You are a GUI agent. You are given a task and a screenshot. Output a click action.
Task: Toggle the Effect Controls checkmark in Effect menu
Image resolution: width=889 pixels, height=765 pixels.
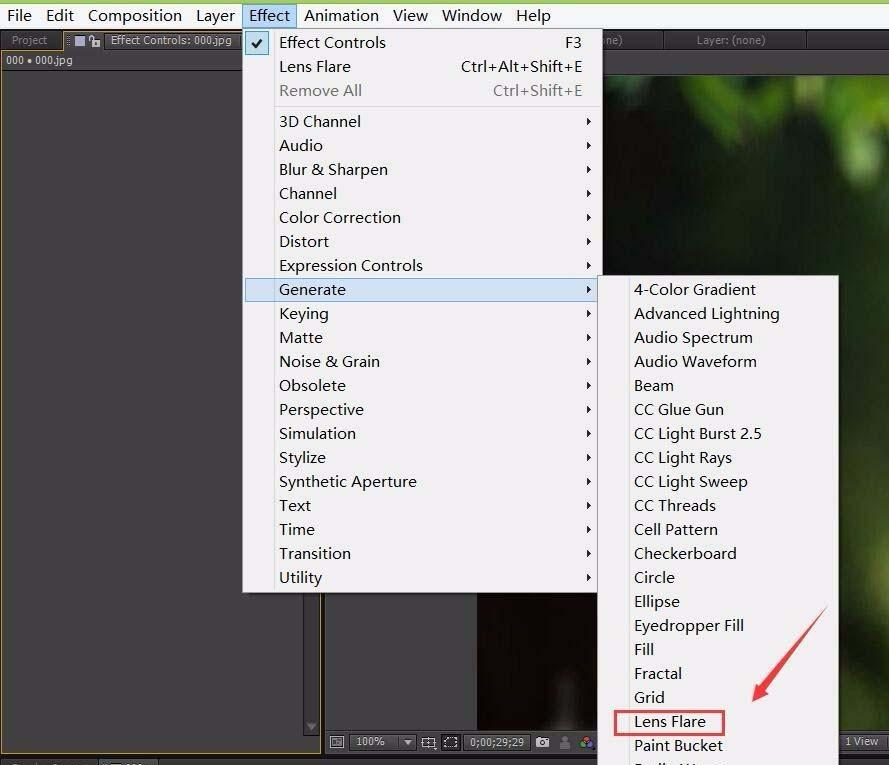point(258,42)
